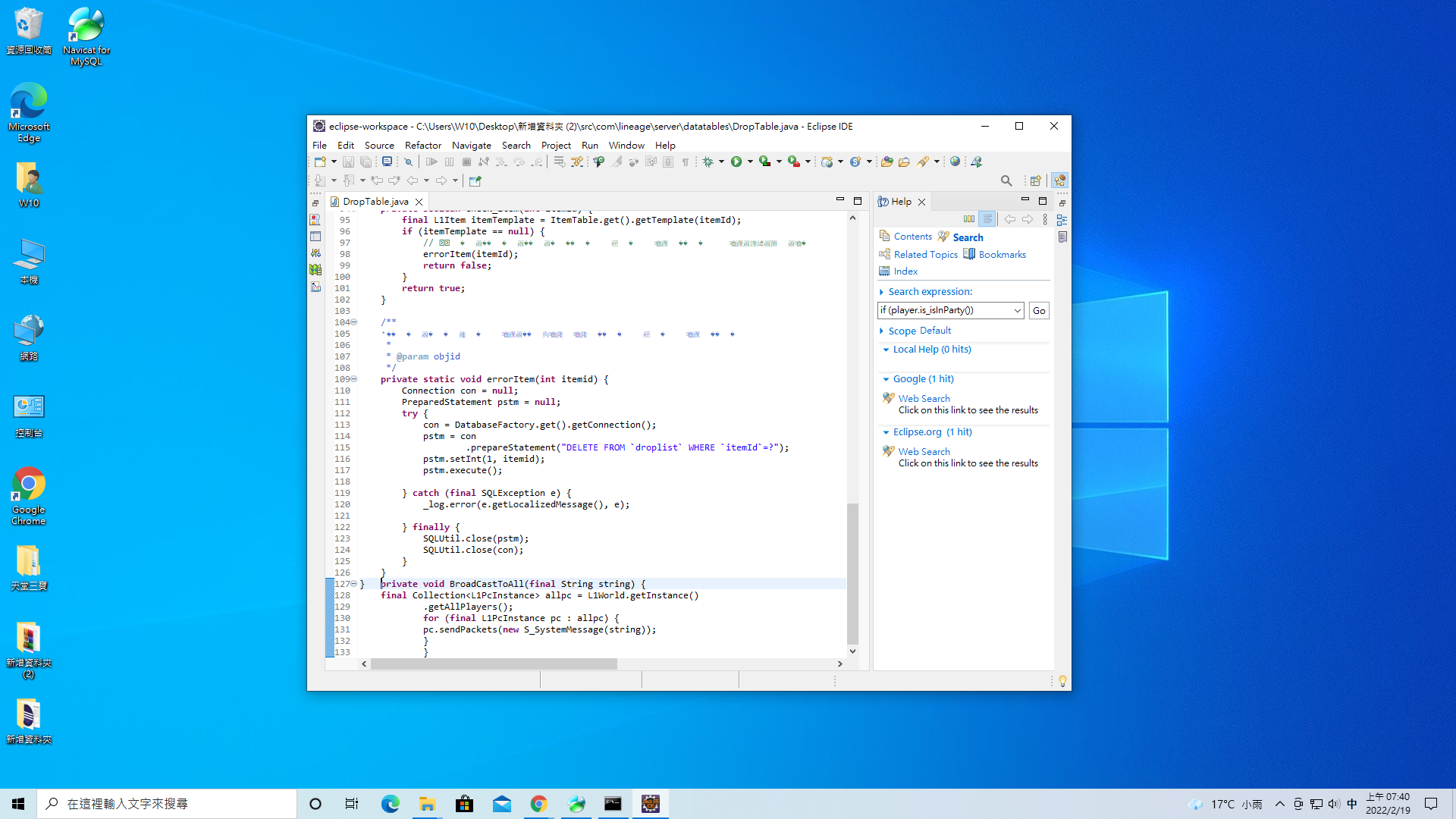Click Index icon in Help view
The width and height of the screenshot is (1456, 819).
click(x=884, y=271)
